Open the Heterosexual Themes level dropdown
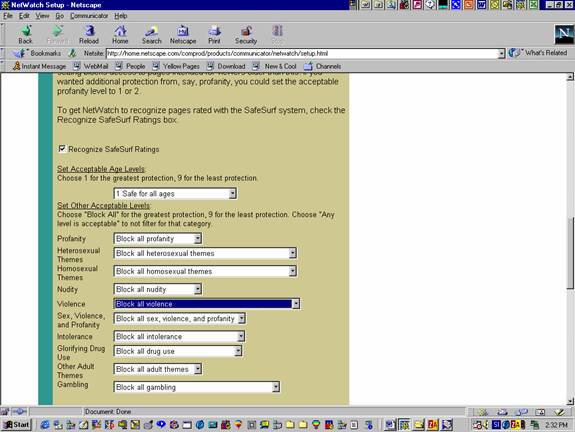Screen dimensions: 575x432 point(205,253)
